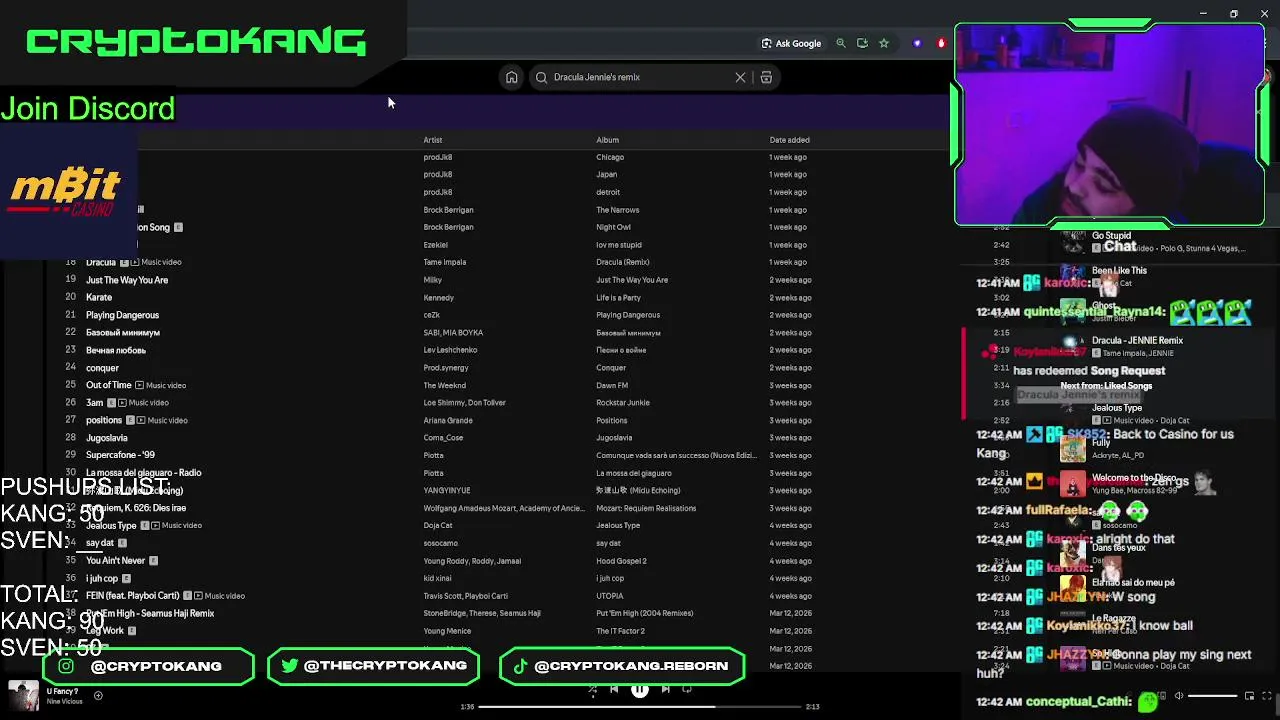Open the Tame Impala artist link
Screen dimensions: 1280x720
point(444,262)
